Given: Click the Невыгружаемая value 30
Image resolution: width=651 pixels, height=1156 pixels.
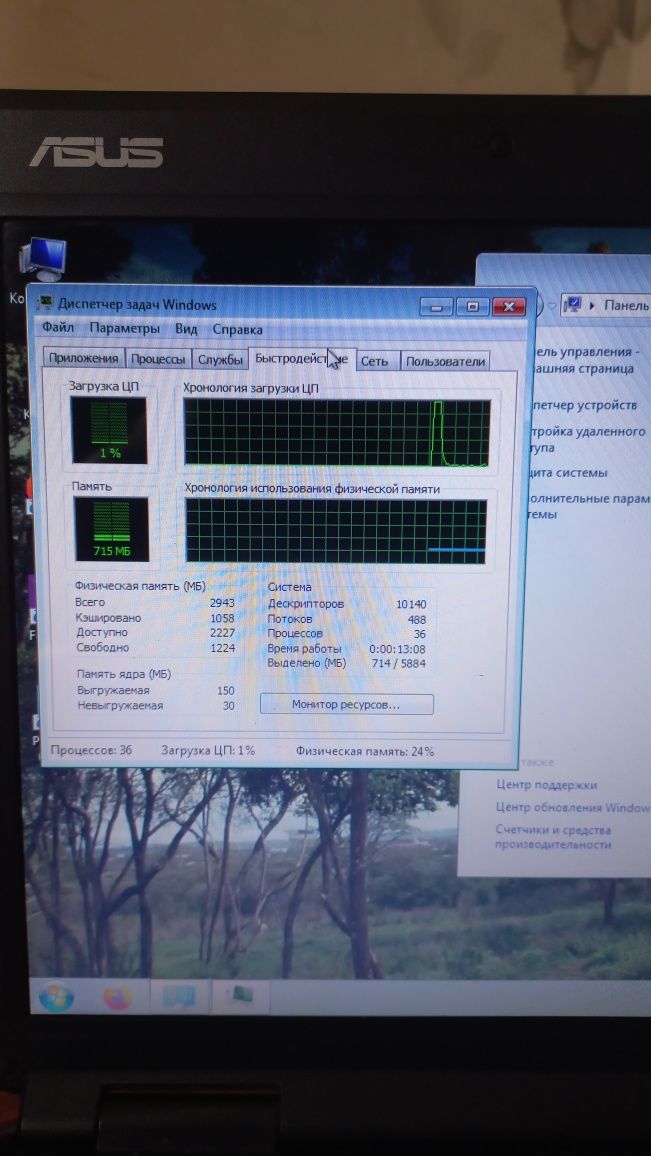Looking at the screenshot, I should [229, 706].
